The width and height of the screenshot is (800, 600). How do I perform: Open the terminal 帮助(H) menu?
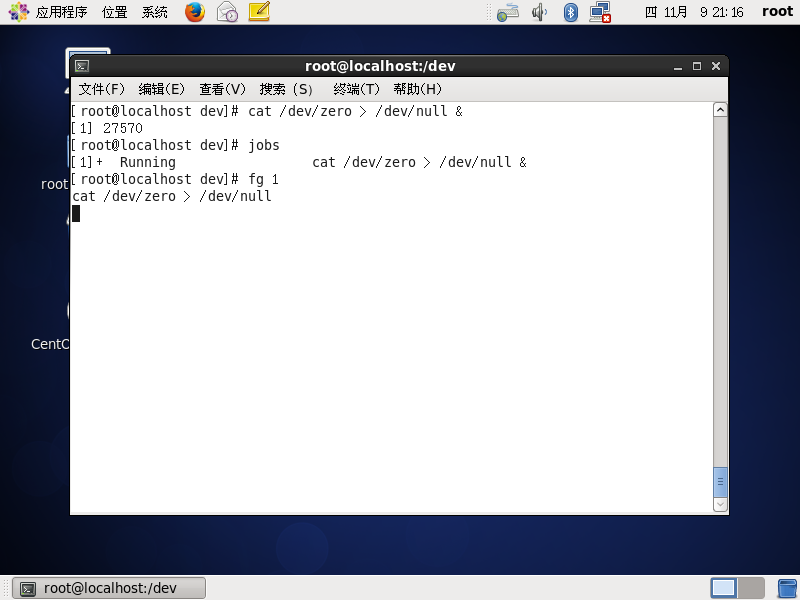pos(417,89)
